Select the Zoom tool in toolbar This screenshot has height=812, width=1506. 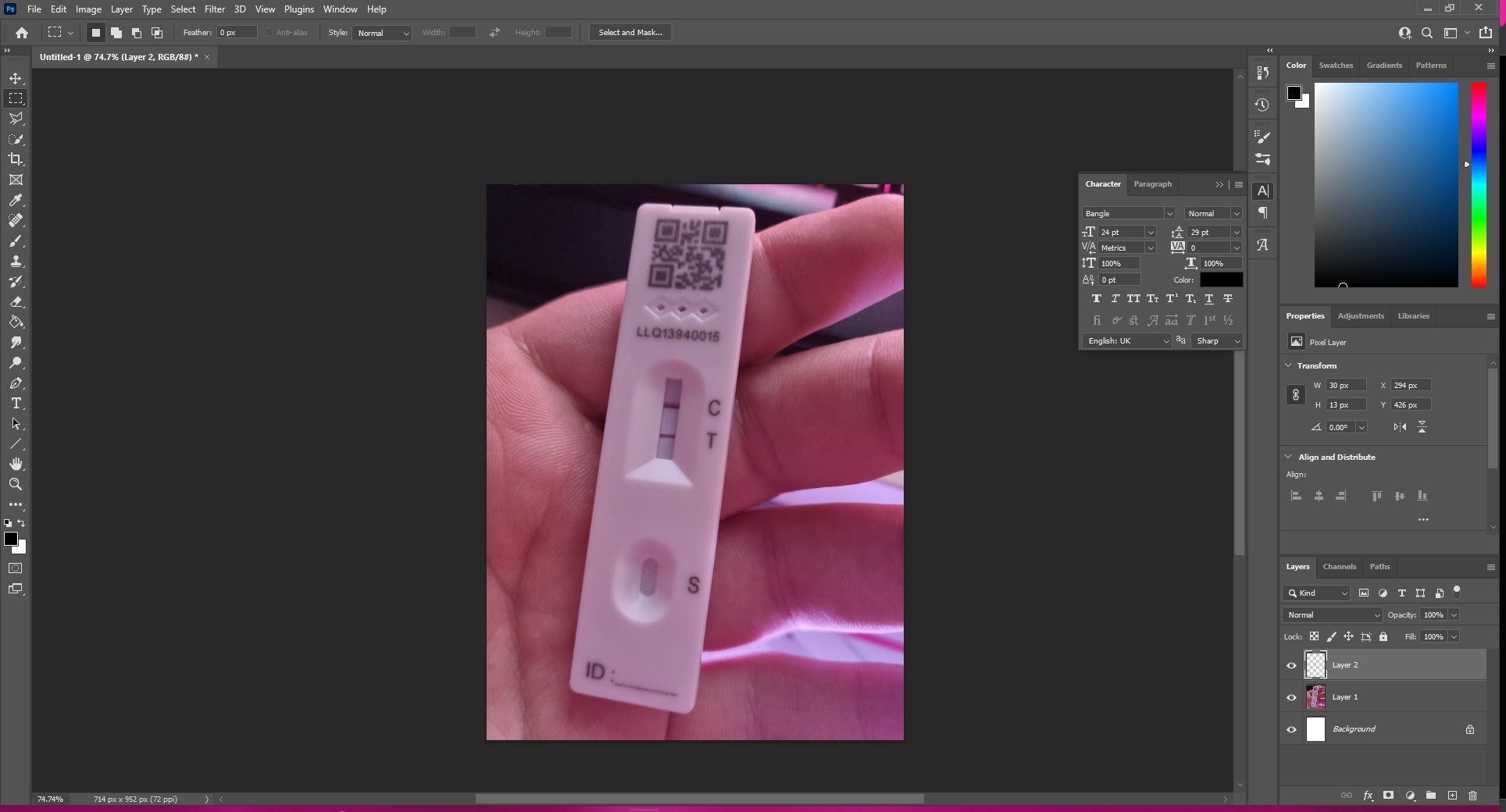click(16, 485)
